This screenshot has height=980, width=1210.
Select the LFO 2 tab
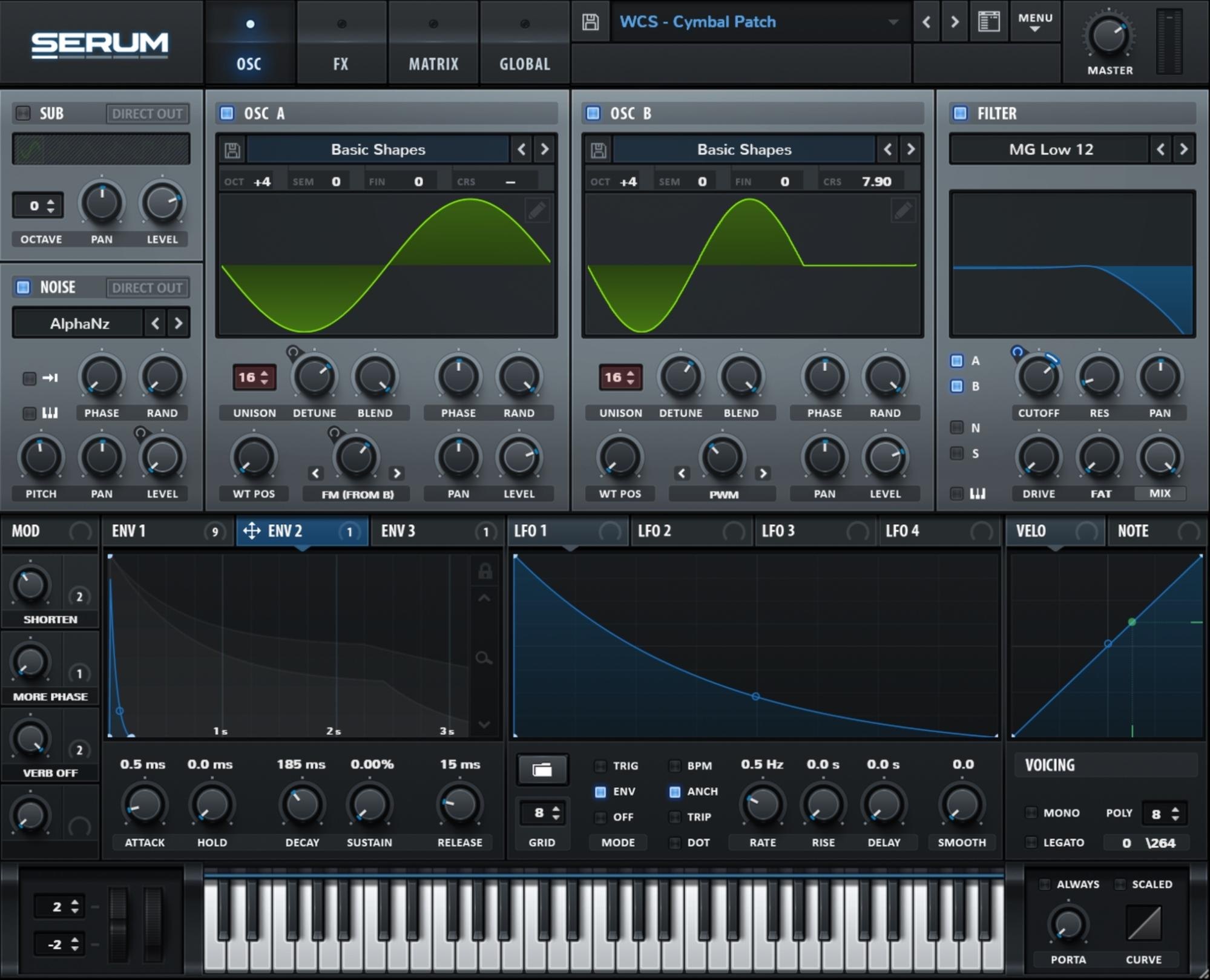(691, 531)
